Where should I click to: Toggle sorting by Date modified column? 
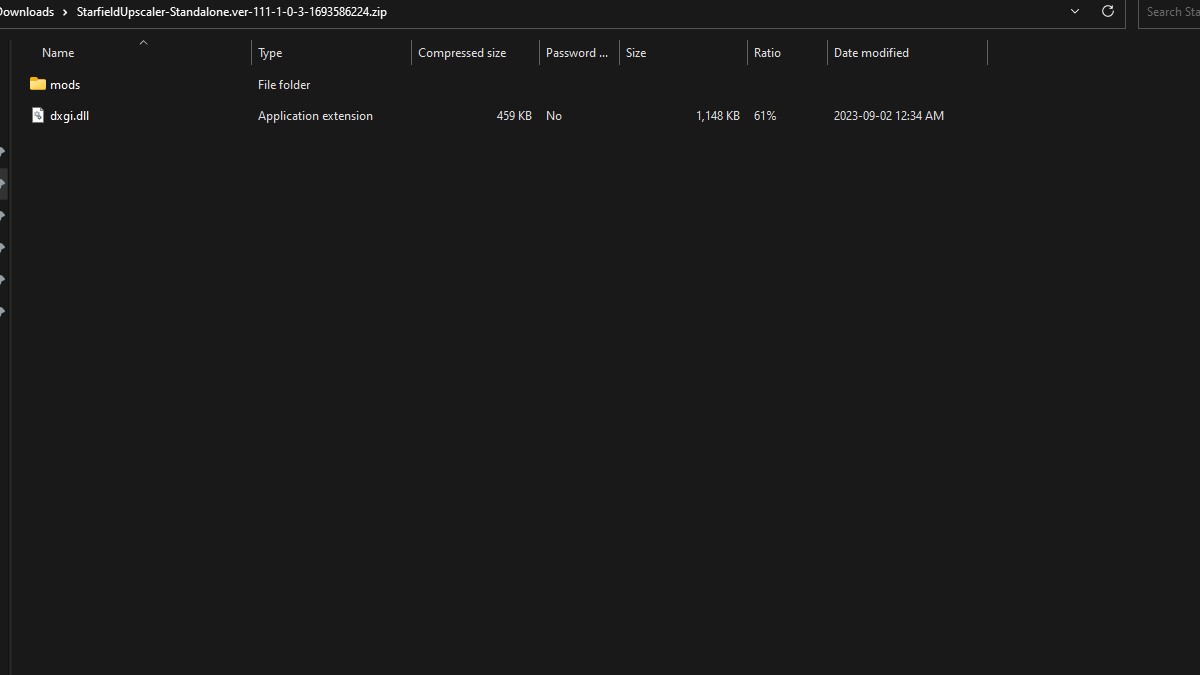click(869, 52)
